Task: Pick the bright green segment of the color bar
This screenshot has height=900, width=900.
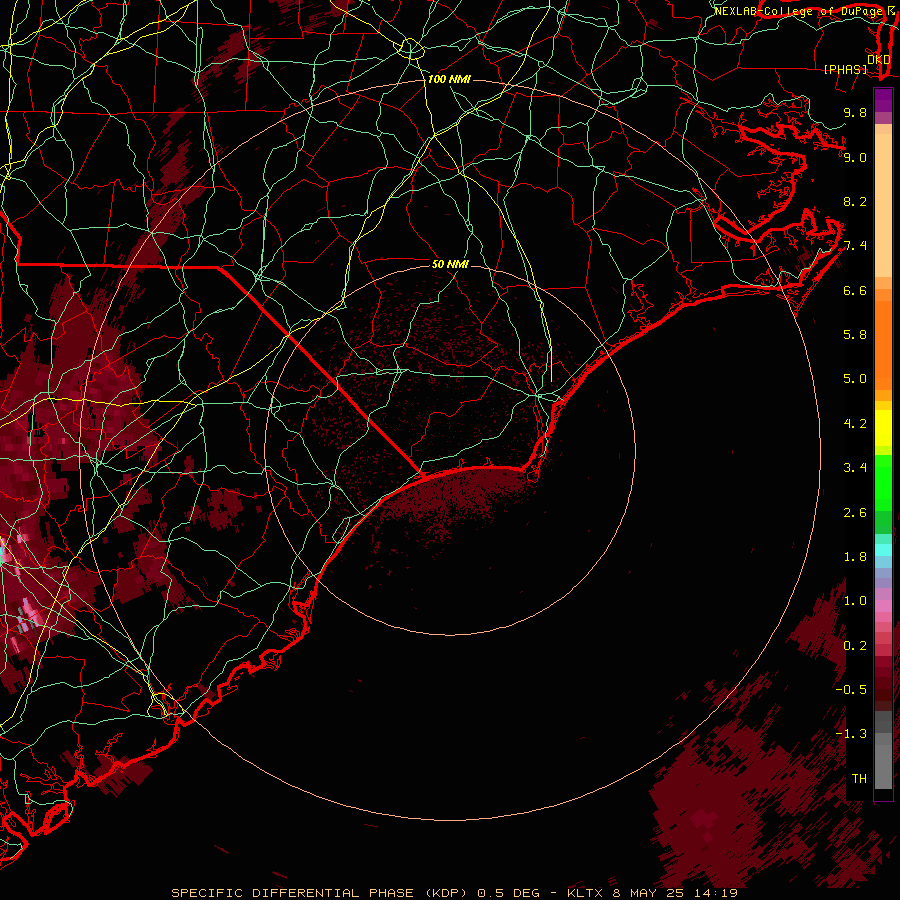Action: click(x=883, y=482)
